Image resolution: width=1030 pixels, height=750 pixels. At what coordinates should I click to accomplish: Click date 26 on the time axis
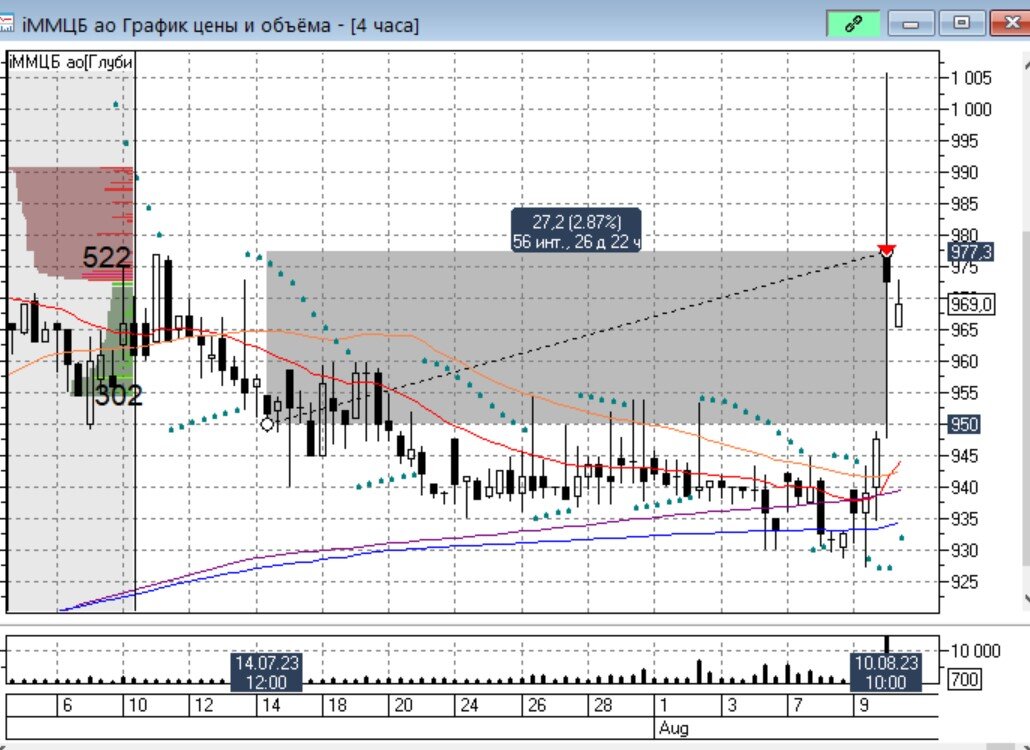pos(537,706)
